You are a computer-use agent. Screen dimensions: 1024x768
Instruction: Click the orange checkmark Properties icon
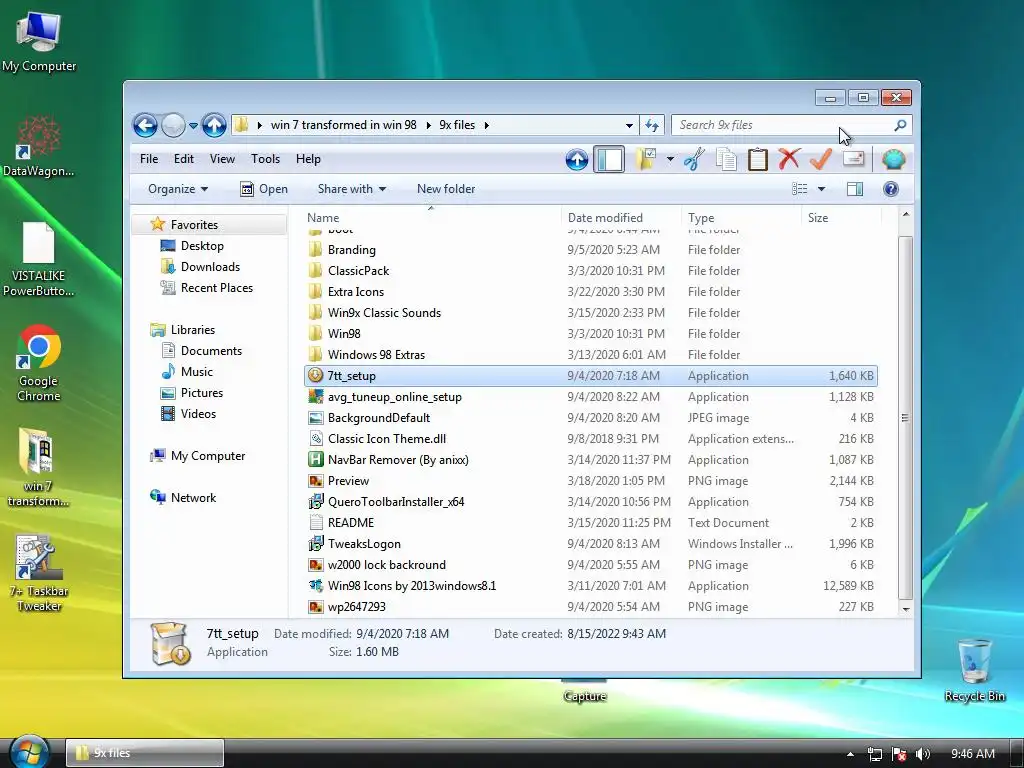[x=821, y=159]
